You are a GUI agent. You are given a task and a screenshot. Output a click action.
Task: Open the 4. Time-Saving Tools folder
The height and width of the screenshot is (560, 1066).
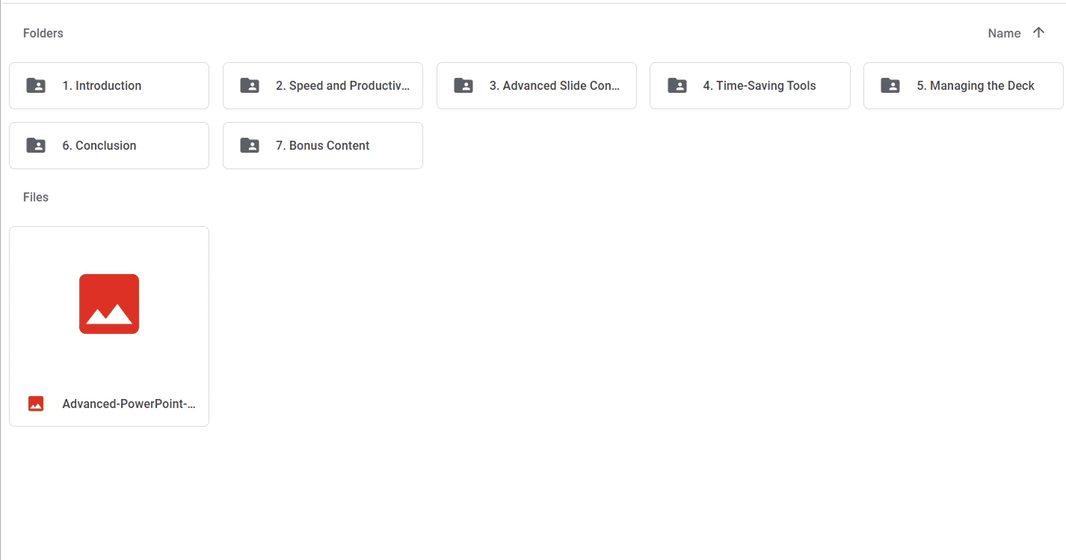click(x=750, y=86)
